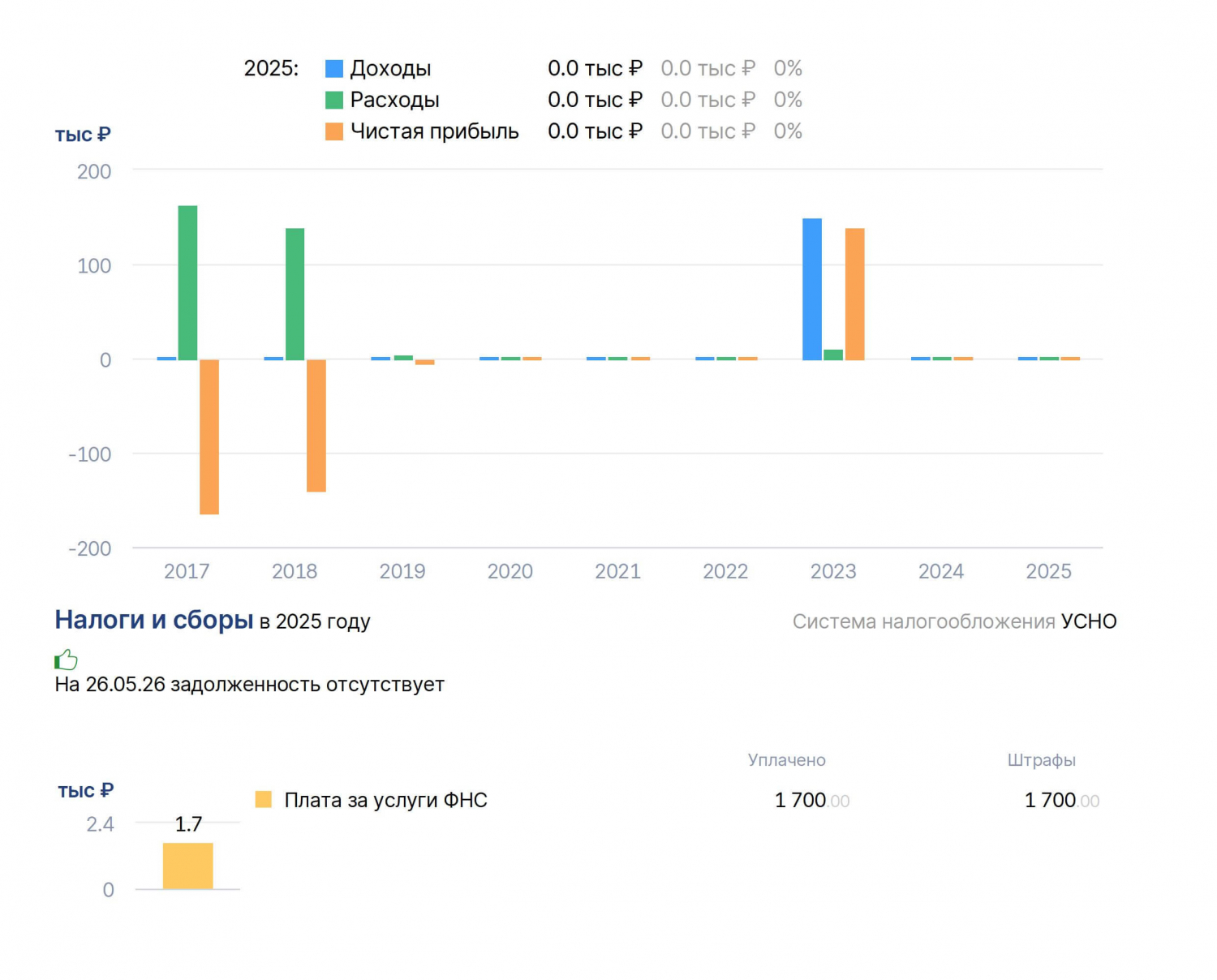Click the 2024 year axis label
This screenshot has height=980, width=1217.
coord(941,571)
